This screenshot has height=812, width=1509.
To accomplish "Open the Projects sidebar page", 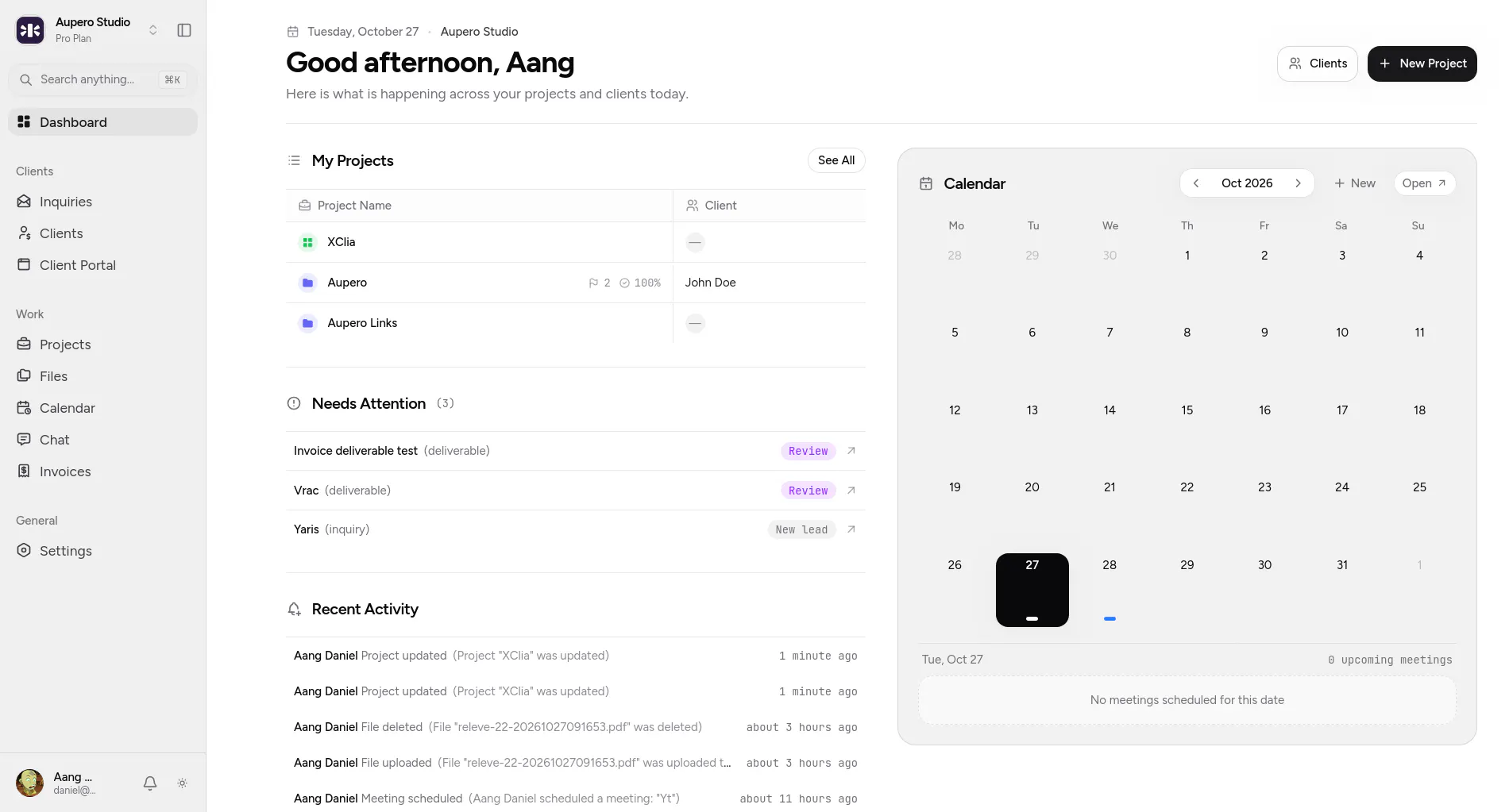I will pyautogui.click(x=102, y=344).
